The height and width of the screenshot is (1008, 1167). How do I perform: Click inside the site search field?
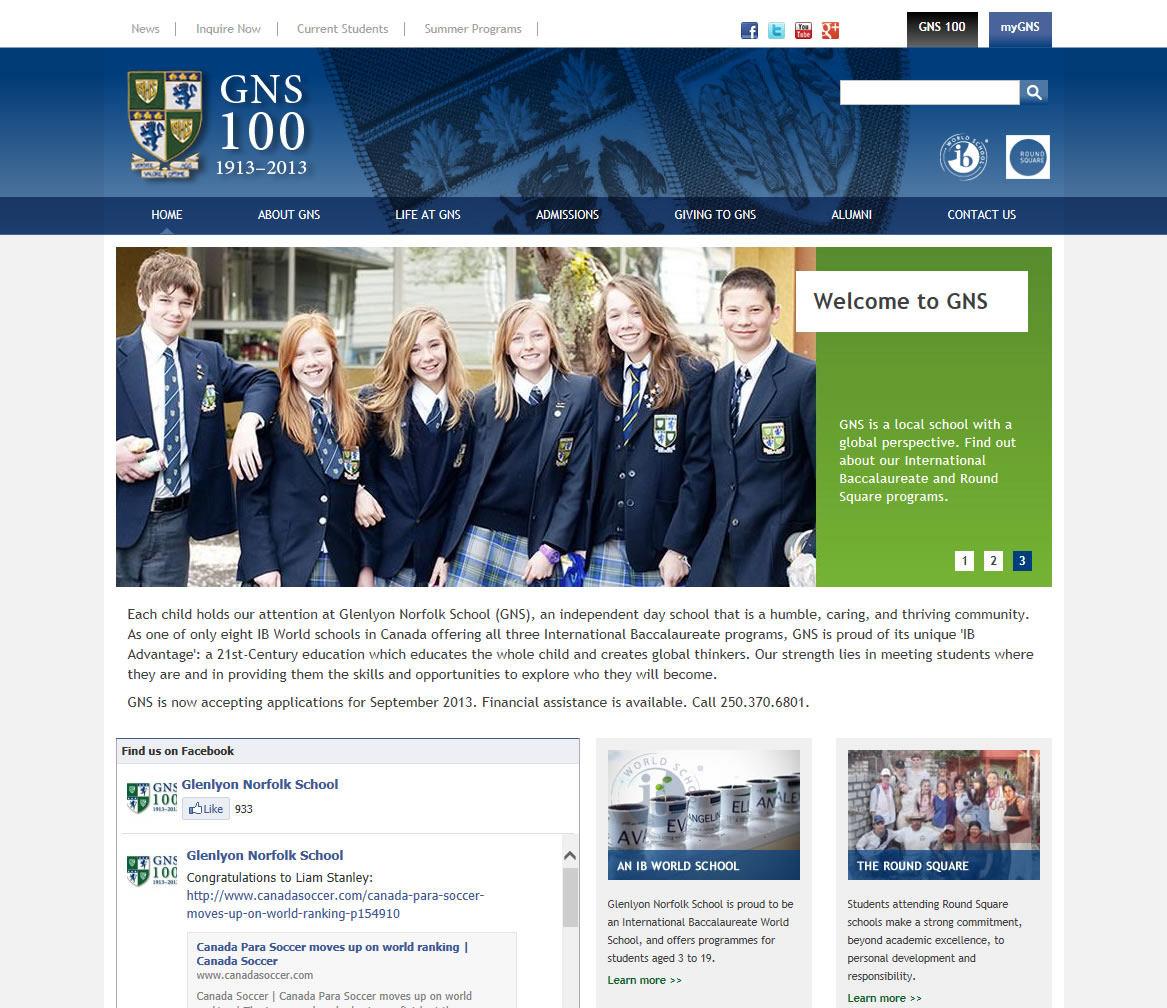pyautogui.click(x=930, y=92)
